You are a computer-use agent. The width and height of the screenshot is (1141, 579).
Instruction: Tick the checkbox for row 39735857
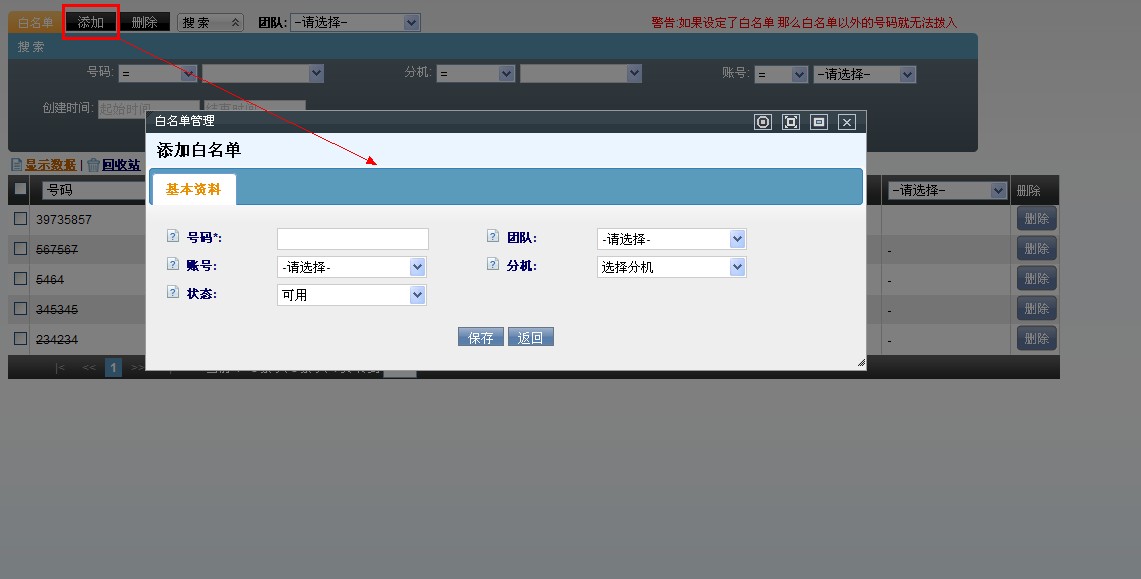[20, 219]
